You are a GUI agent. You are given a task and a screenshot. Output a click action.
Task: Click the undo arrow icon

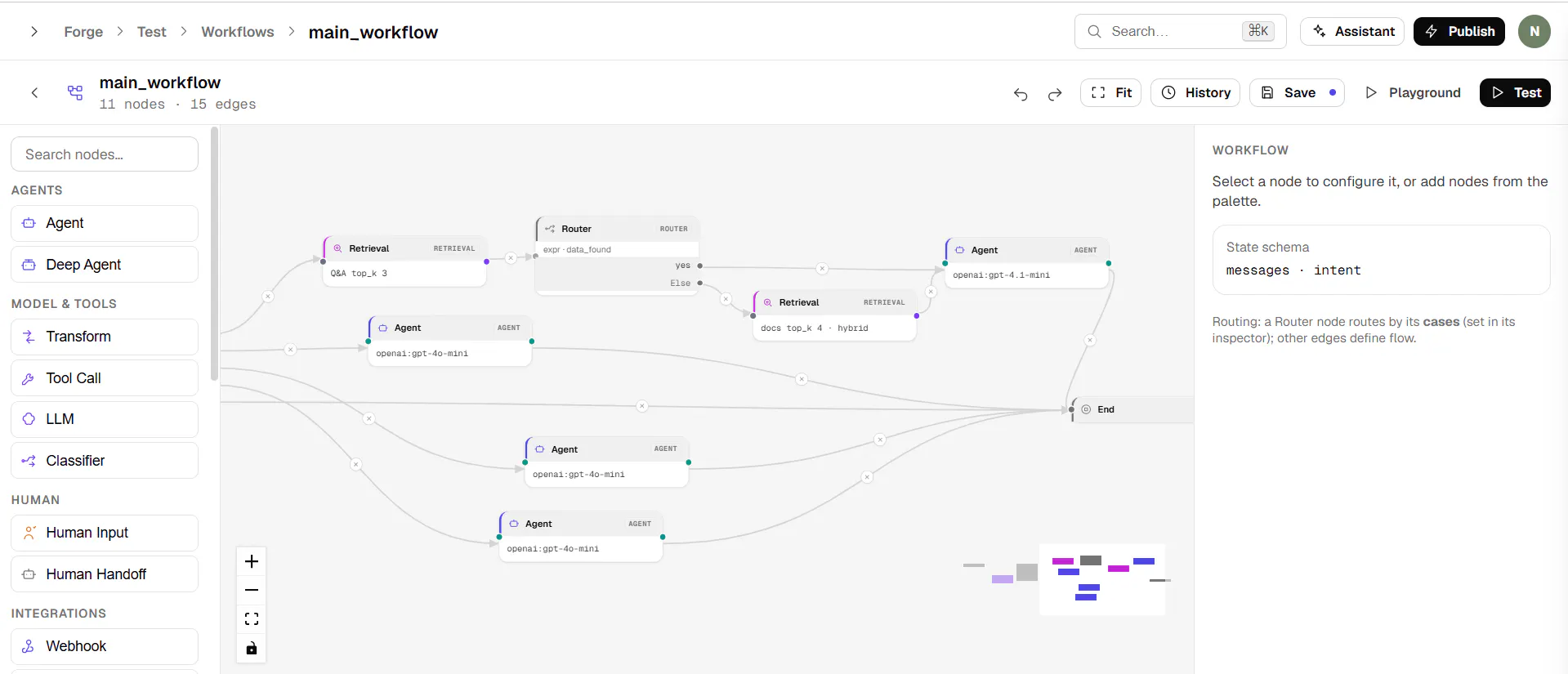click(x=1021, y=94)
